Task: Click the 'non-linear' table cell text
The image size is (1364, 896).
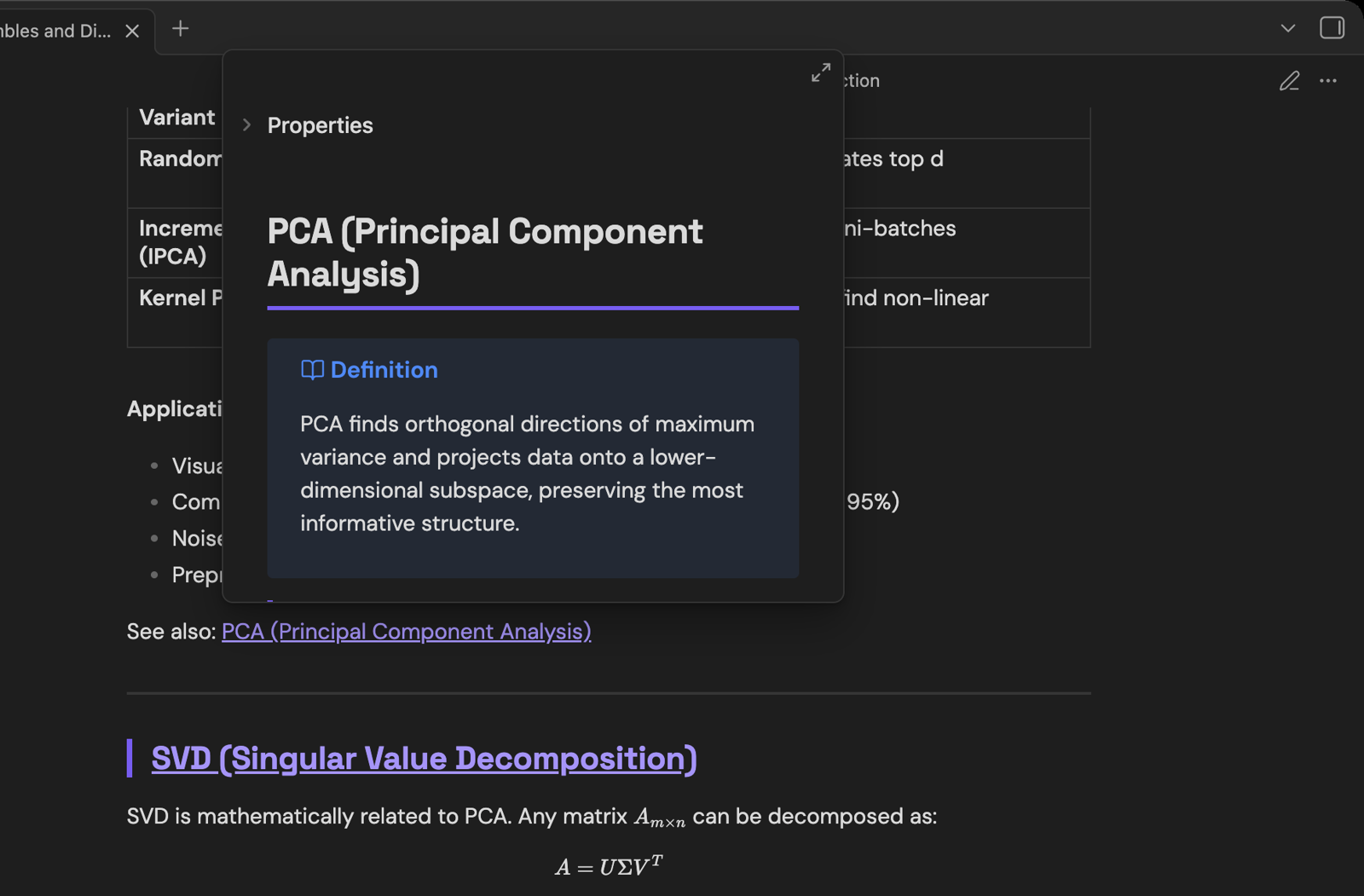Action: [936, 298]
